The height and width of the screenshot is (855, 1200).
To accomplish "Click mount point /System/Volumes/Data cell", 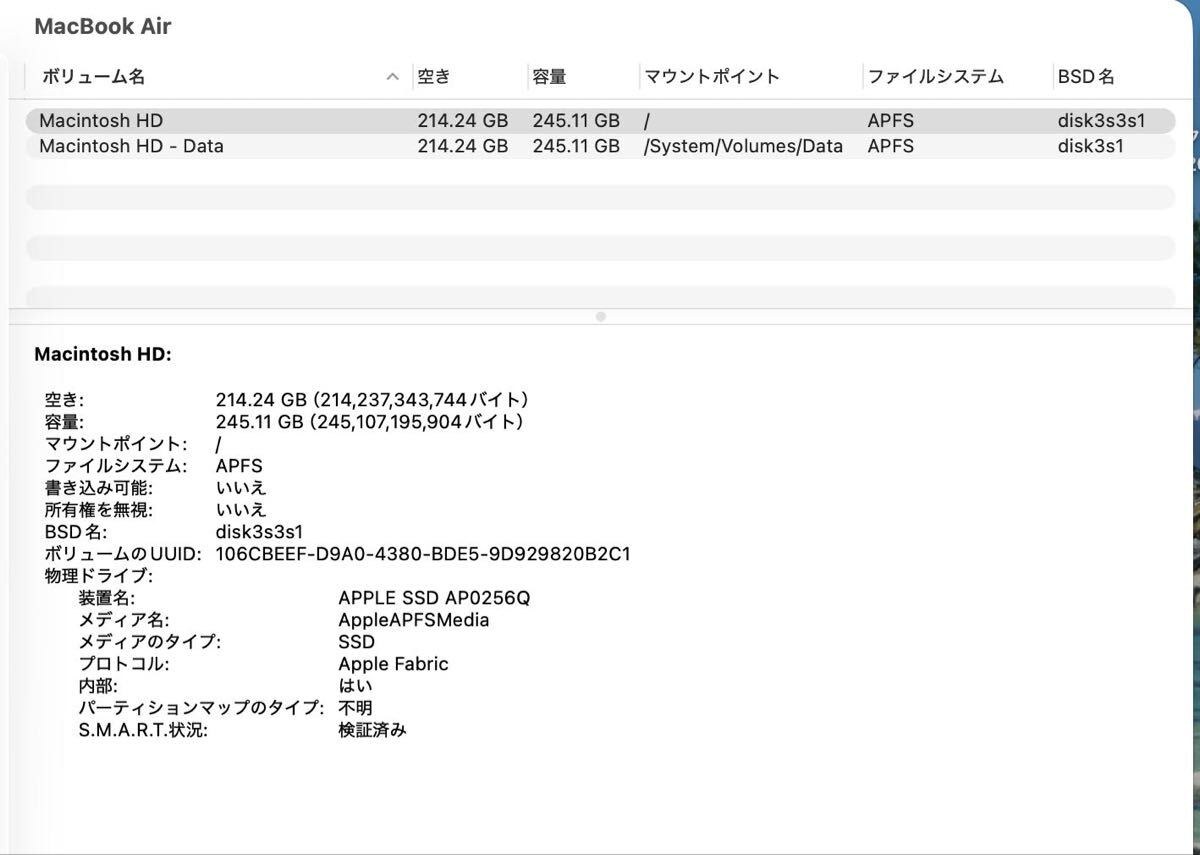I will (743, 146).
